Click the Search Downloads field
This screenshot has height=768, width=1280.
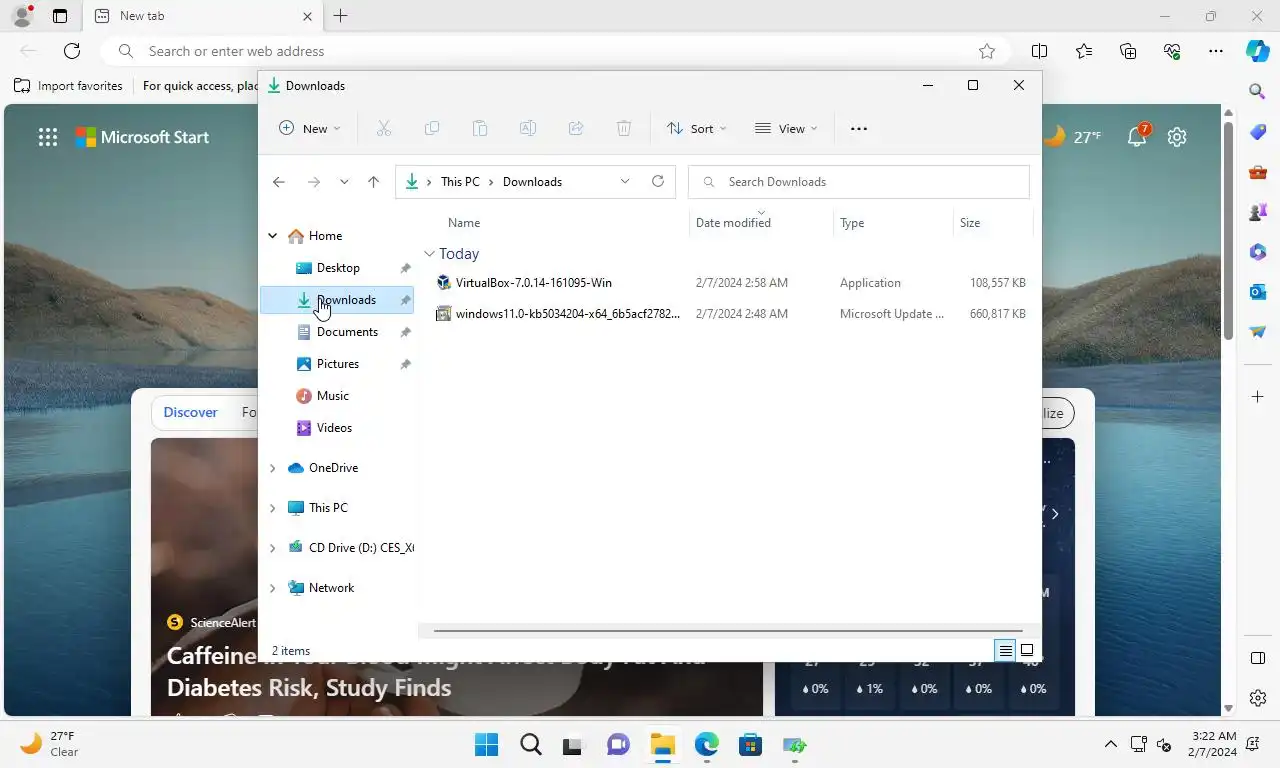point(859,182)
